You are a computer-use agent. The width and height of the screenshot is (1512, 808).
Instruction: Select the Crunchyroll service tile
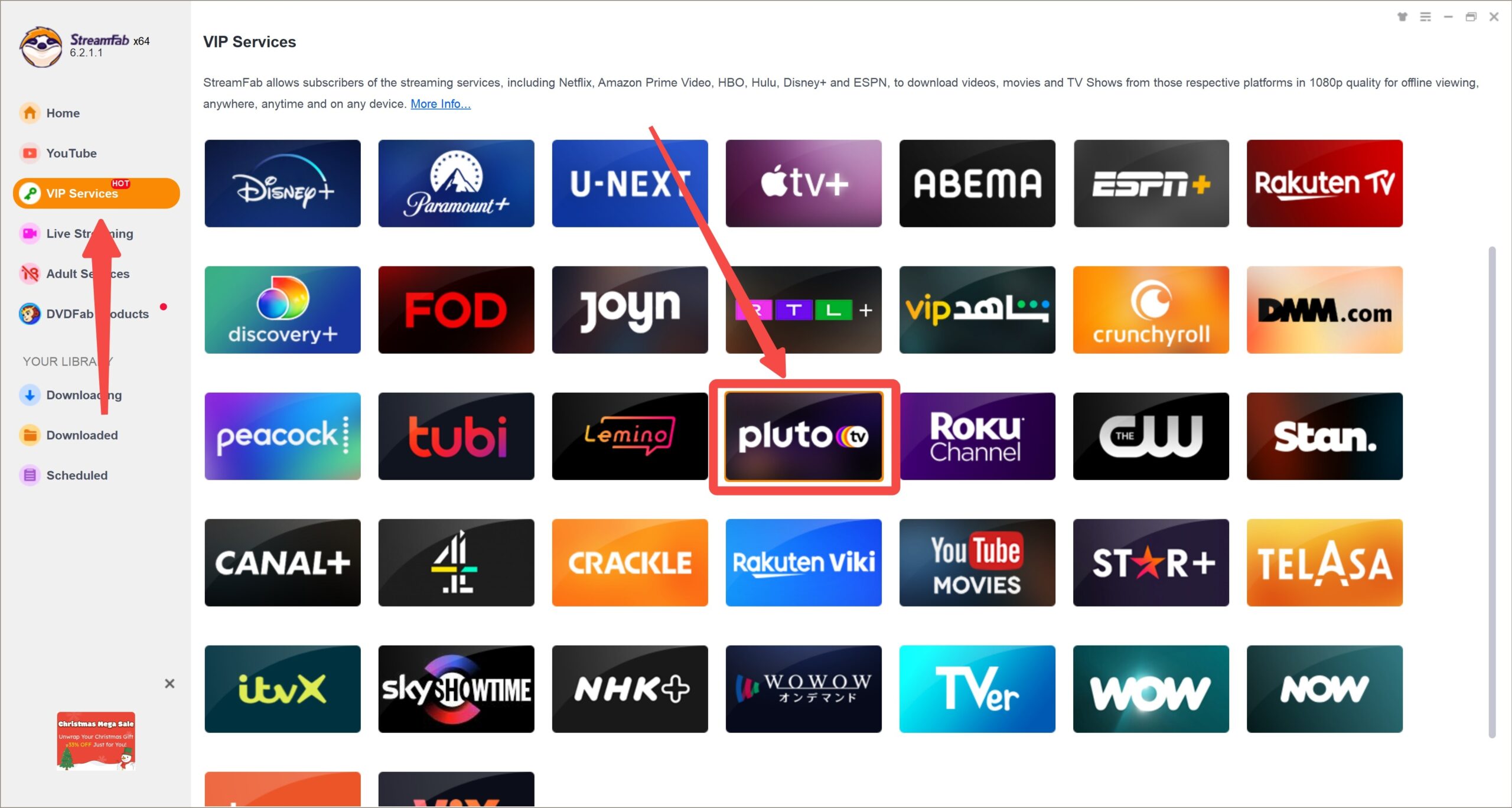coord(1151,309)
